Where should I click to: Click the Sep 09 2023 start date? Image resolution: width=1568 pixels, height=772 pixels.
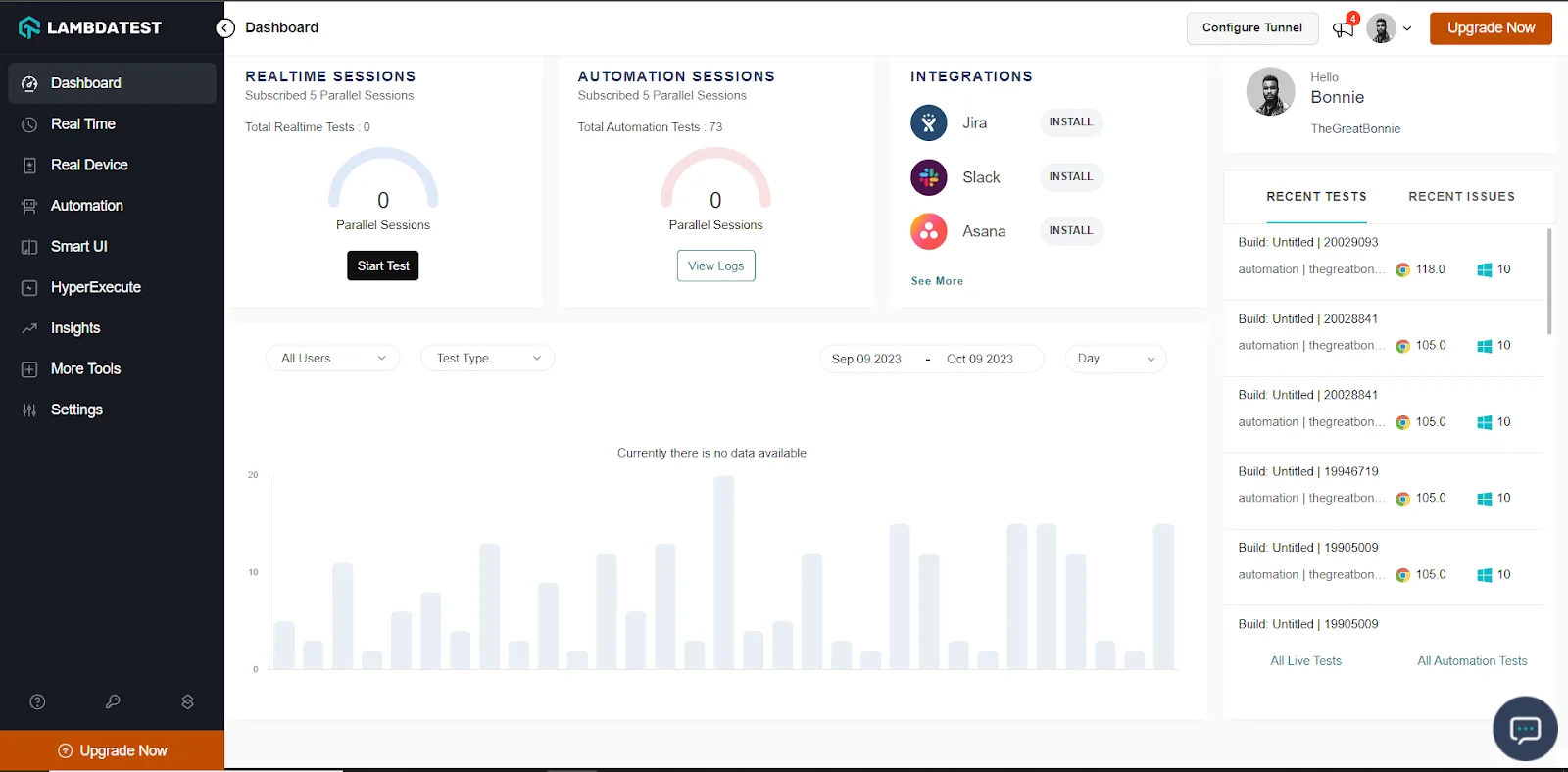click(x=866, y=360)
